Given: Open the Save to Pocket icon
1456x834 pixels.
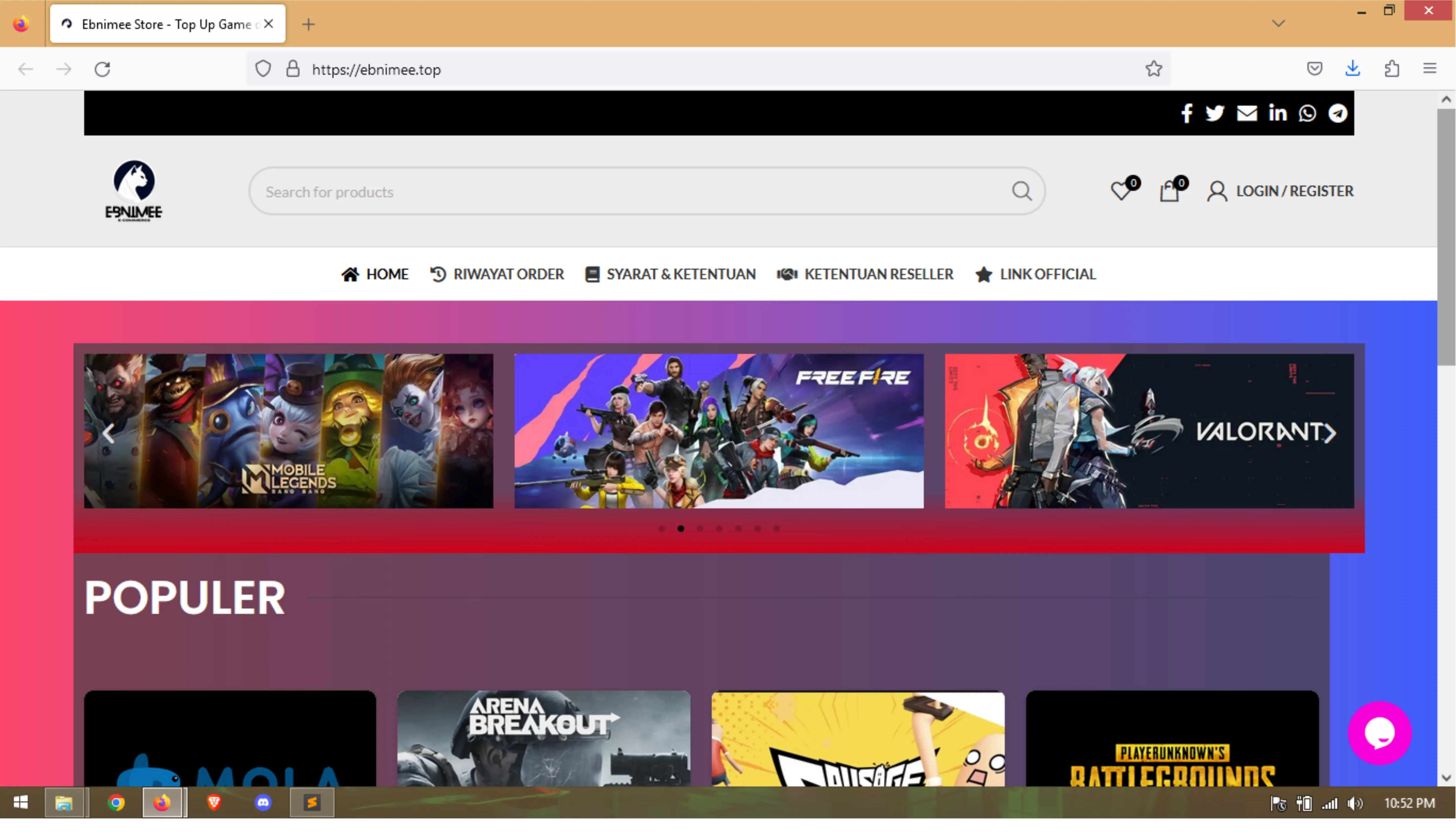Looking at the screenshot, I should 1315,69.
